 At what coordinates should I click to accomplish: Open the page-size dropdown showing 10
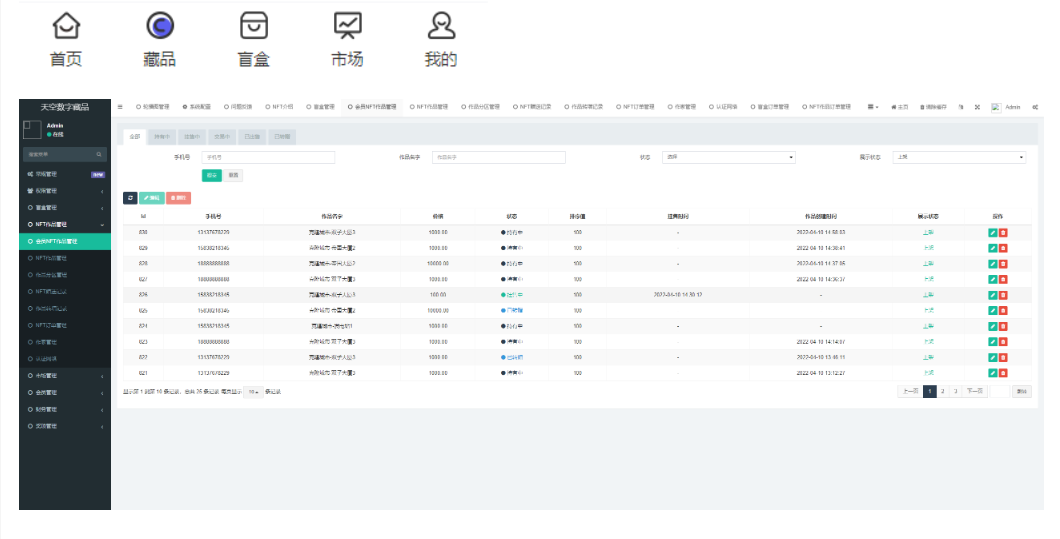(254, 392)
